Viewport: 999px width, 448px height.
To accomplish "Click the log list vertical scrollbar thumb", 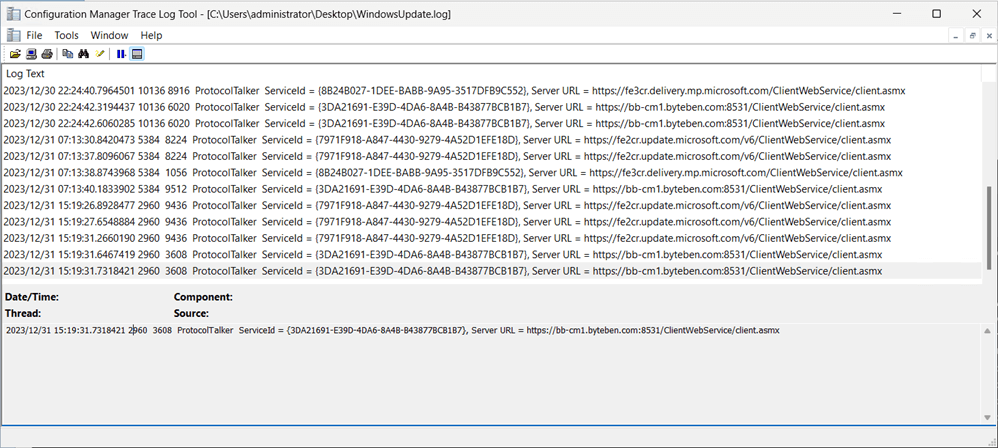I will pos(988,226).
